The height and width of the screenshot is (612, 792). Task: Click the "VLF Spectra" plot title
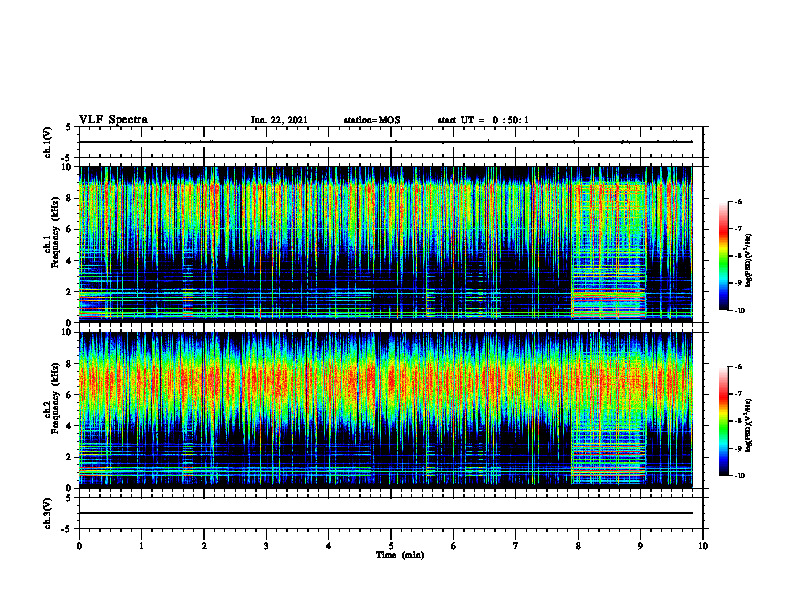pyautogui.click(x=113, y=120)
